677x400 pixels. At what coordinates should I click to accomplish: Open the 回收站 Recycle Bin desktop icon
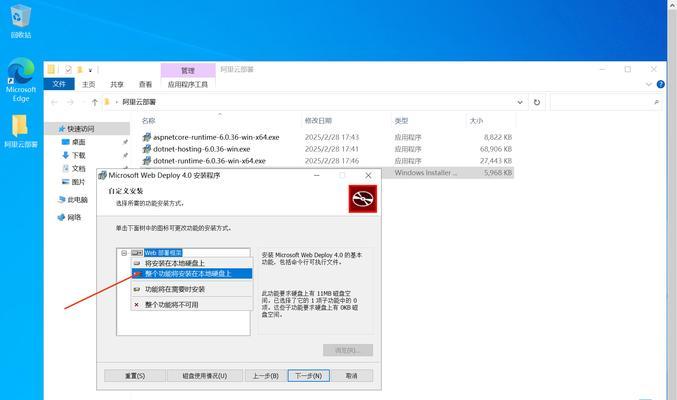pyautogui.click(x=20, y=21)
